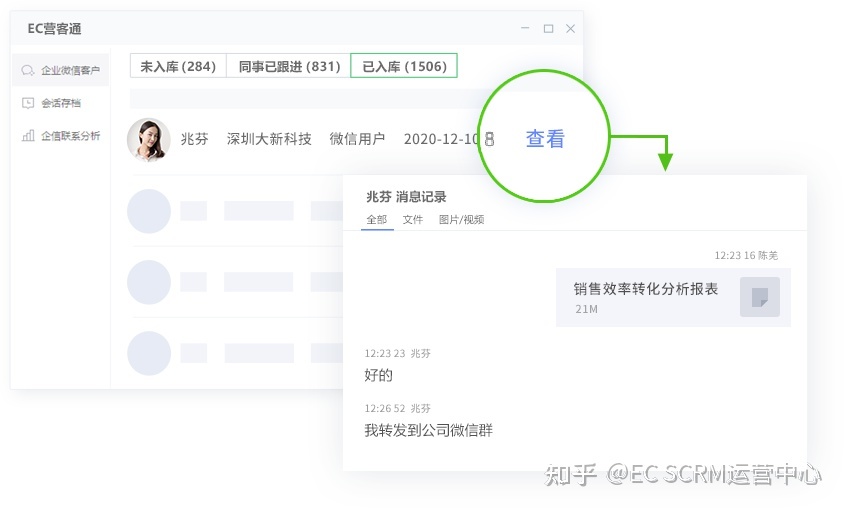Click the timestamp 12:26 52 兆芬
This screenshot has width=844, height=508.
(397, 408)
